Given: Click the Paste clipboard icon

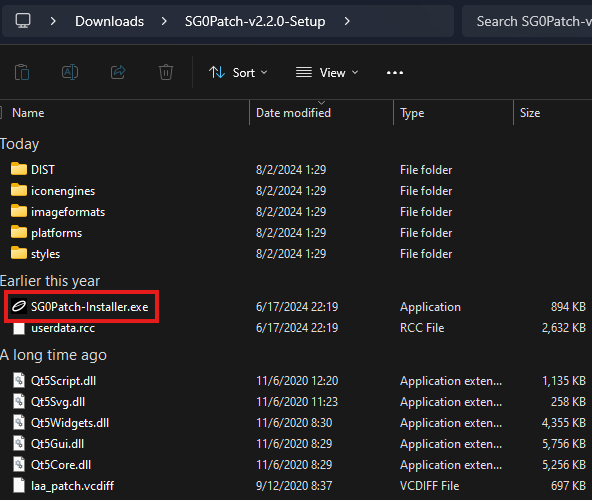Looking at the screenshot, I should [22, 72].
